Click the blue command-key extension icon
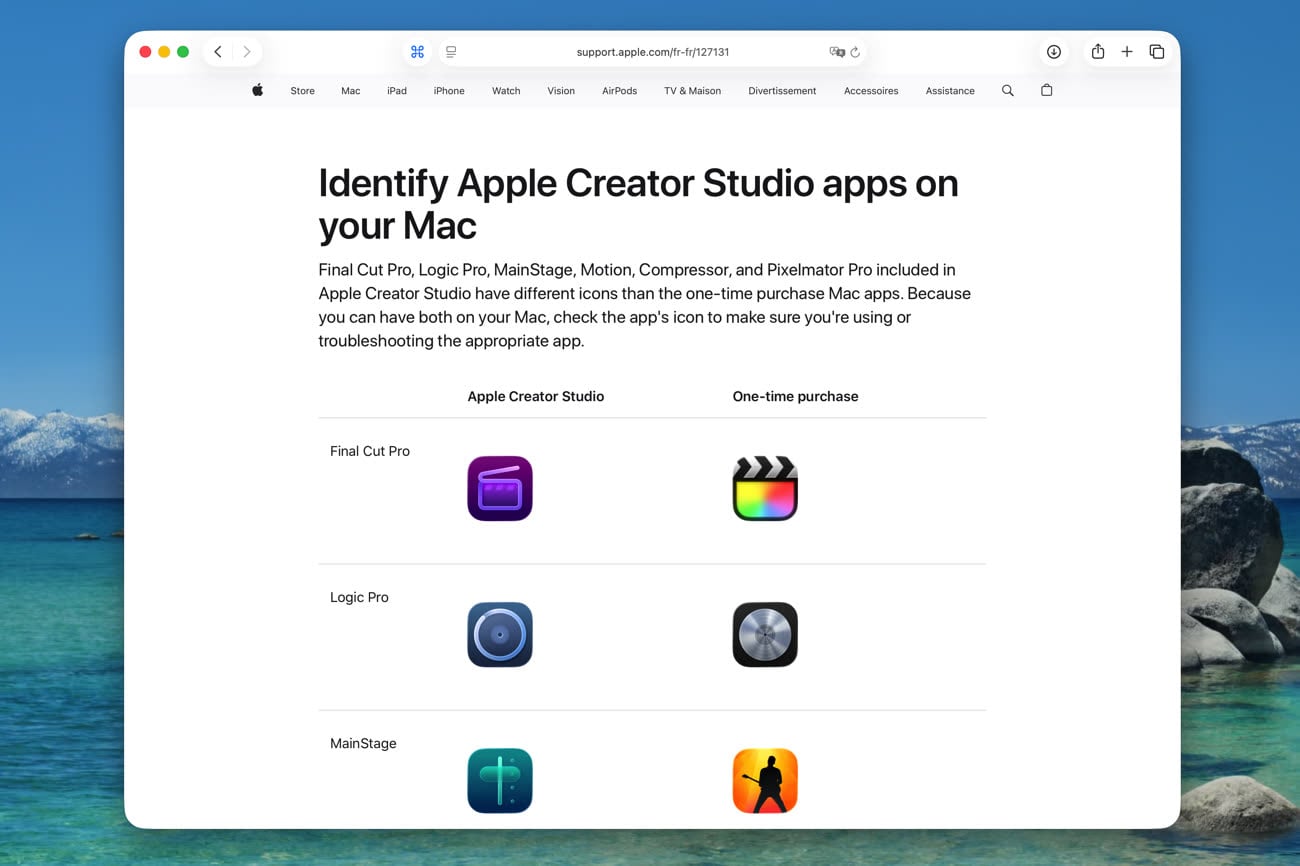 (x=418, y=52)
